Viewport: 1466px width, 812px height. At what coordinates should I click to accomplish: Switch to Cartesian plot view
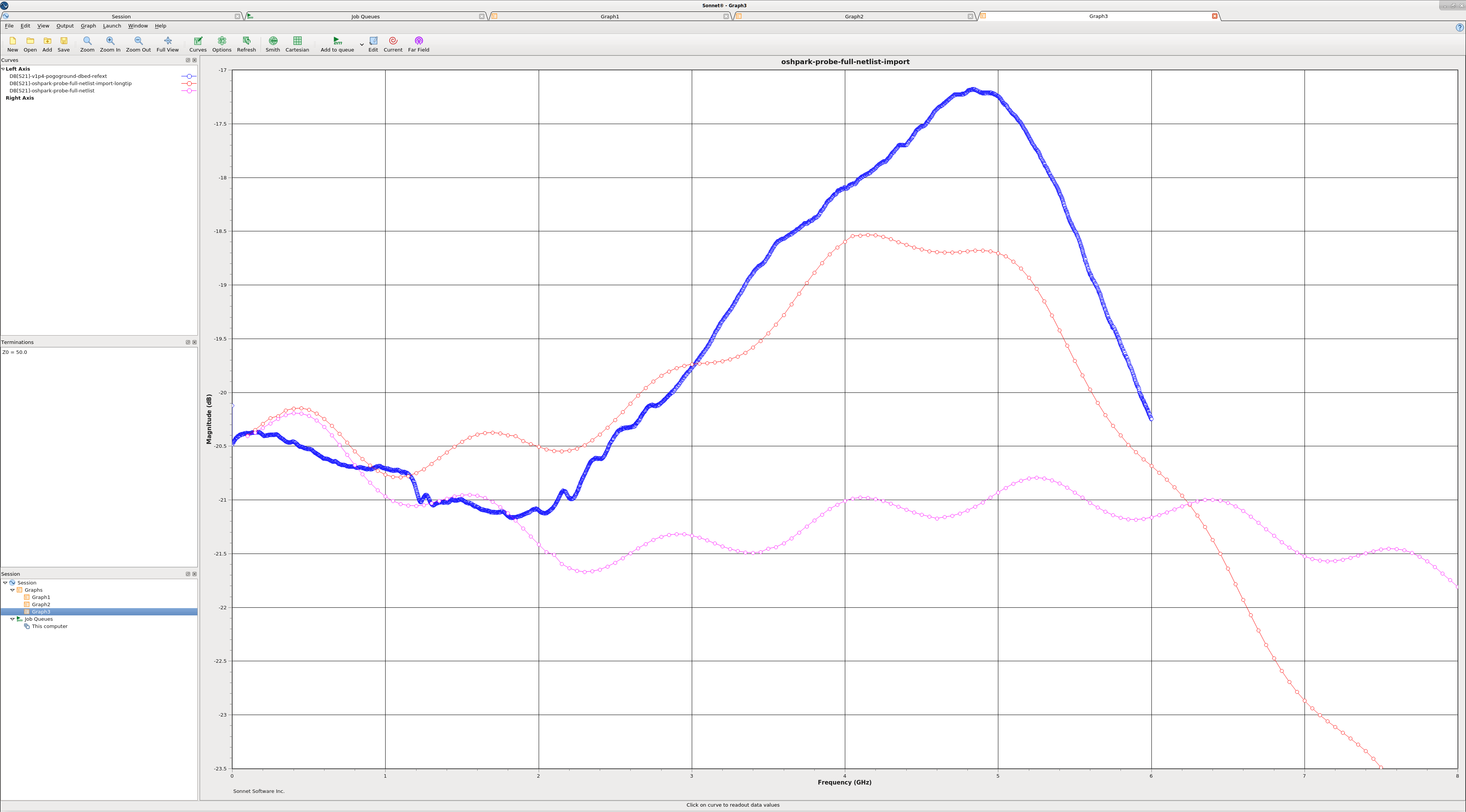click(x=297, y=41)
